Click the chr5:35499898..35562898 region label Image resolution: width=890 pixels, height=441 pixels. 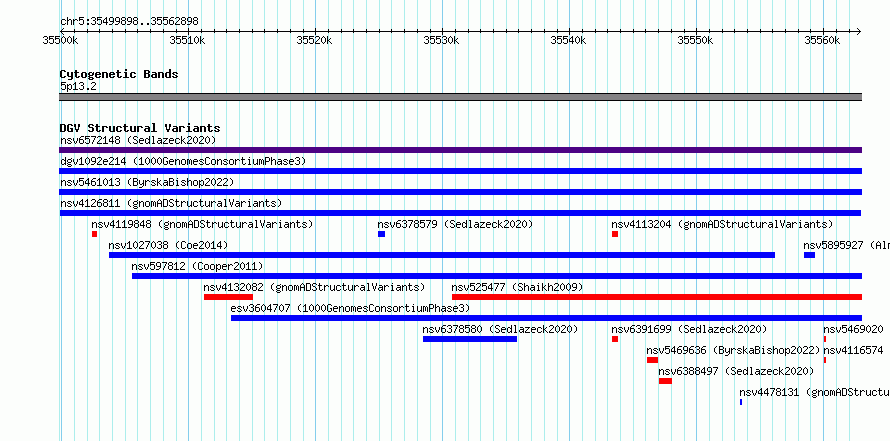[x=129, y=22]
